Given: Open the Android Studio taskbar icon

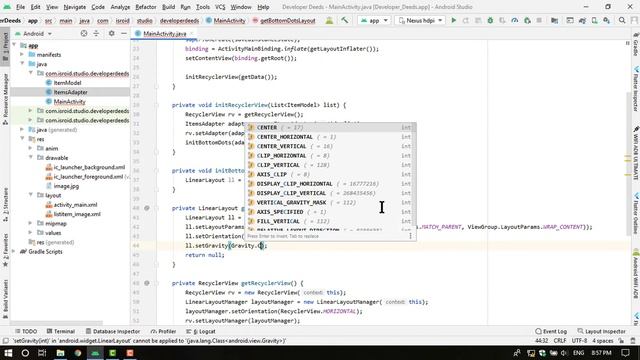Looking at the screenshot, I should pos(95,353).
